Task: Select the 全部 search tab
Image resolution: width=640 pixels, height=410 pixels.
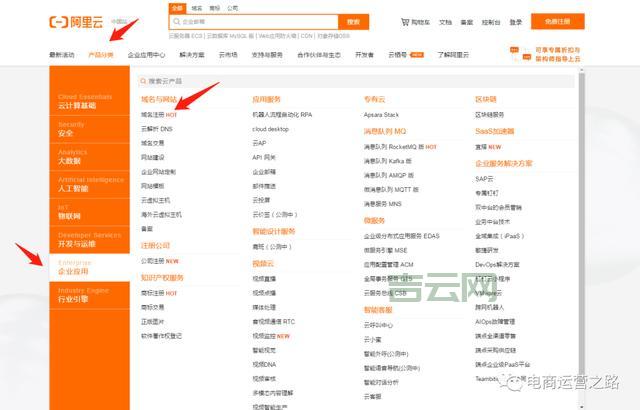Action: 177,8
